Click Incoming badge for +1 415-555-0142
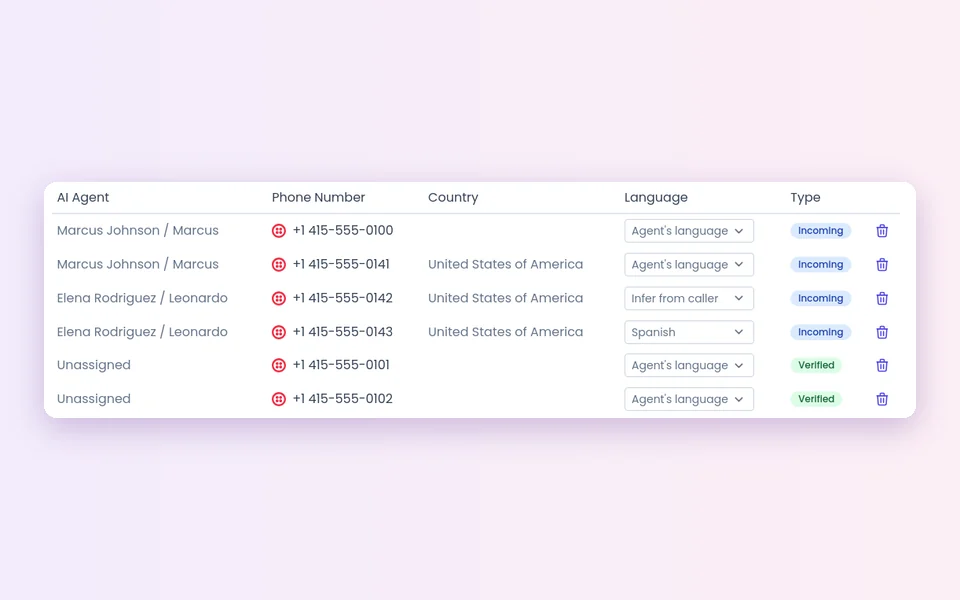Viewport: 960px width, 600px height. pos(820,298)
